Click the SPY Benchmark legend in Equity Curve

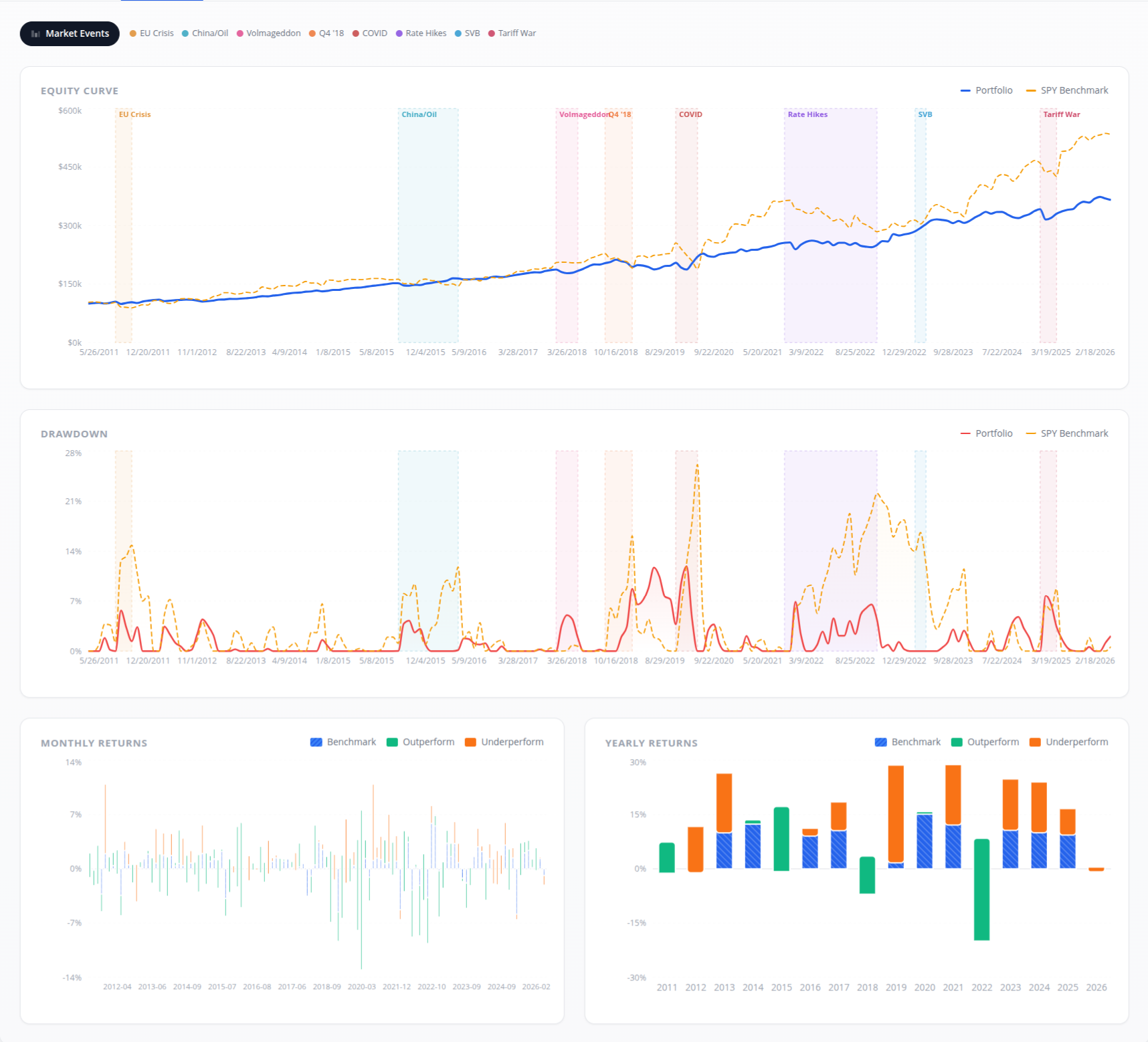point(1067,90)
